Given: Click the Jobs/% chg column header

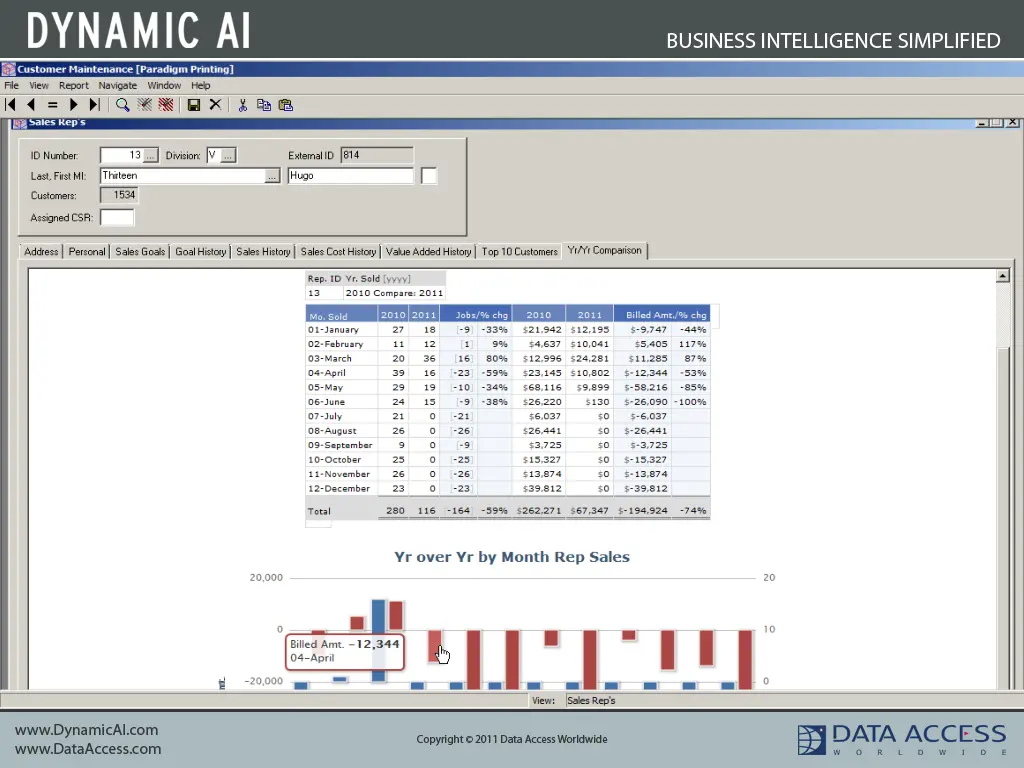Looking at the screenshot, I should pyautogui.click(x=476, y=315).
